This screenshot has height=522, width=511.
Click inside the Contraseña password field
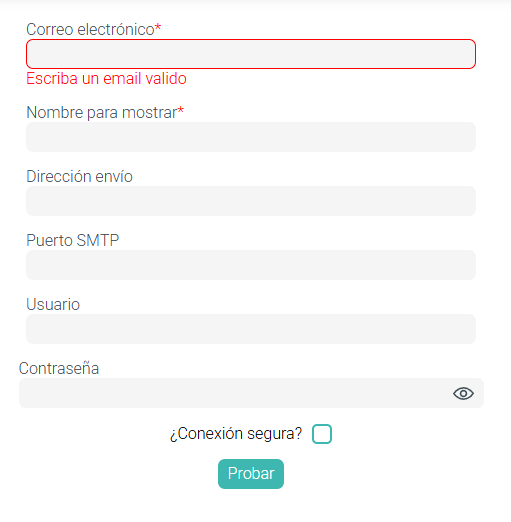point(233,393)
